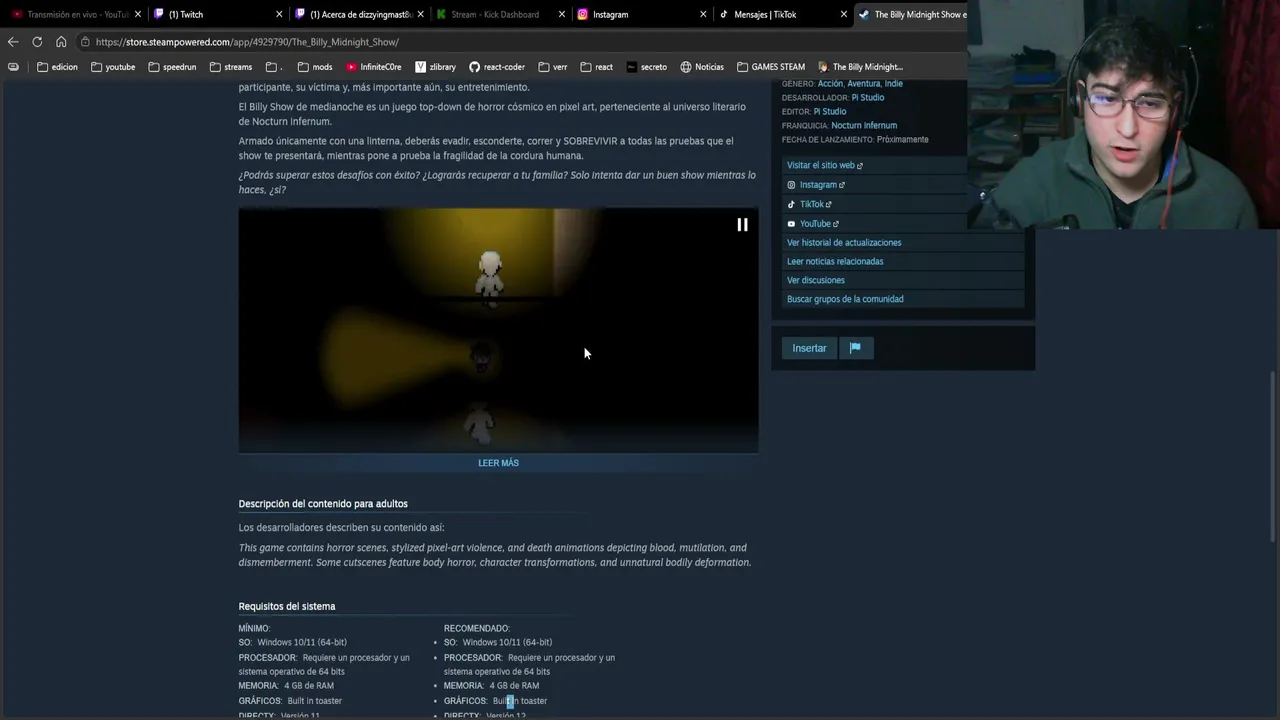
Task: Open the Nocturn Infernum franchise link
Action: coord(864,126)
